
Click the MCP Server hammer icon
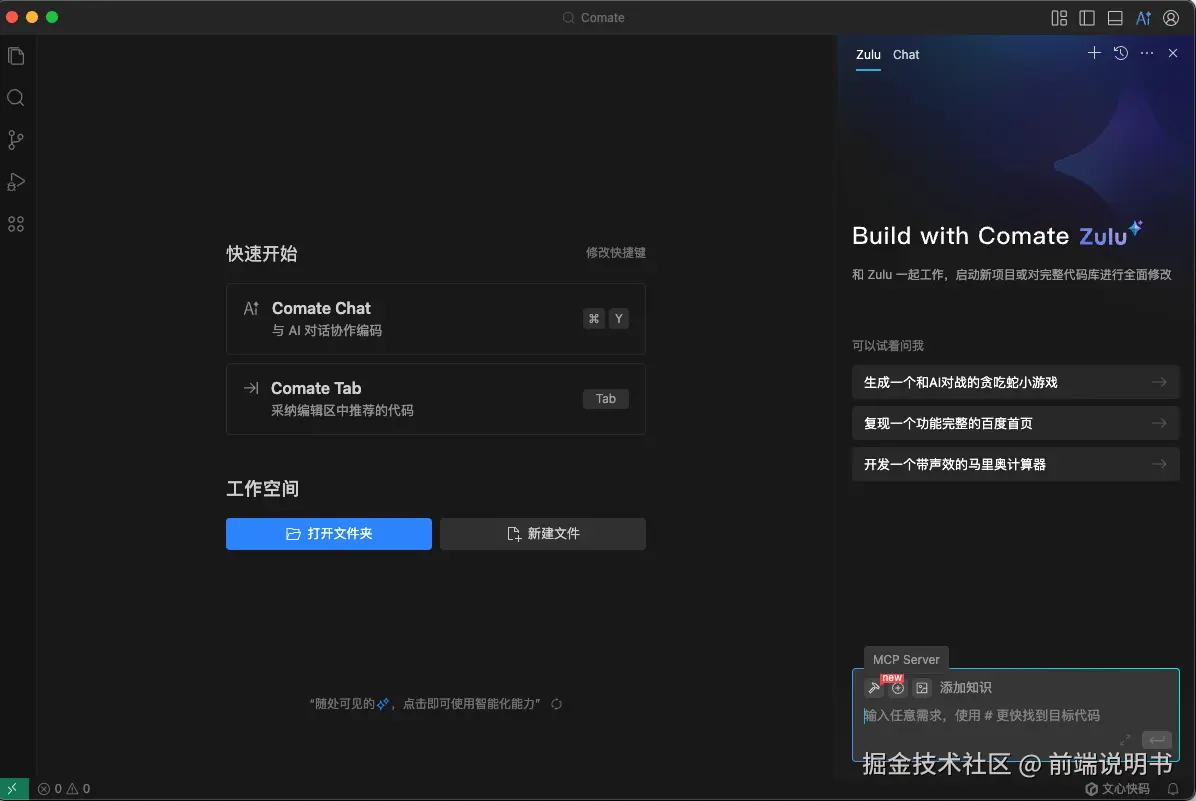(x=874, y=688)
